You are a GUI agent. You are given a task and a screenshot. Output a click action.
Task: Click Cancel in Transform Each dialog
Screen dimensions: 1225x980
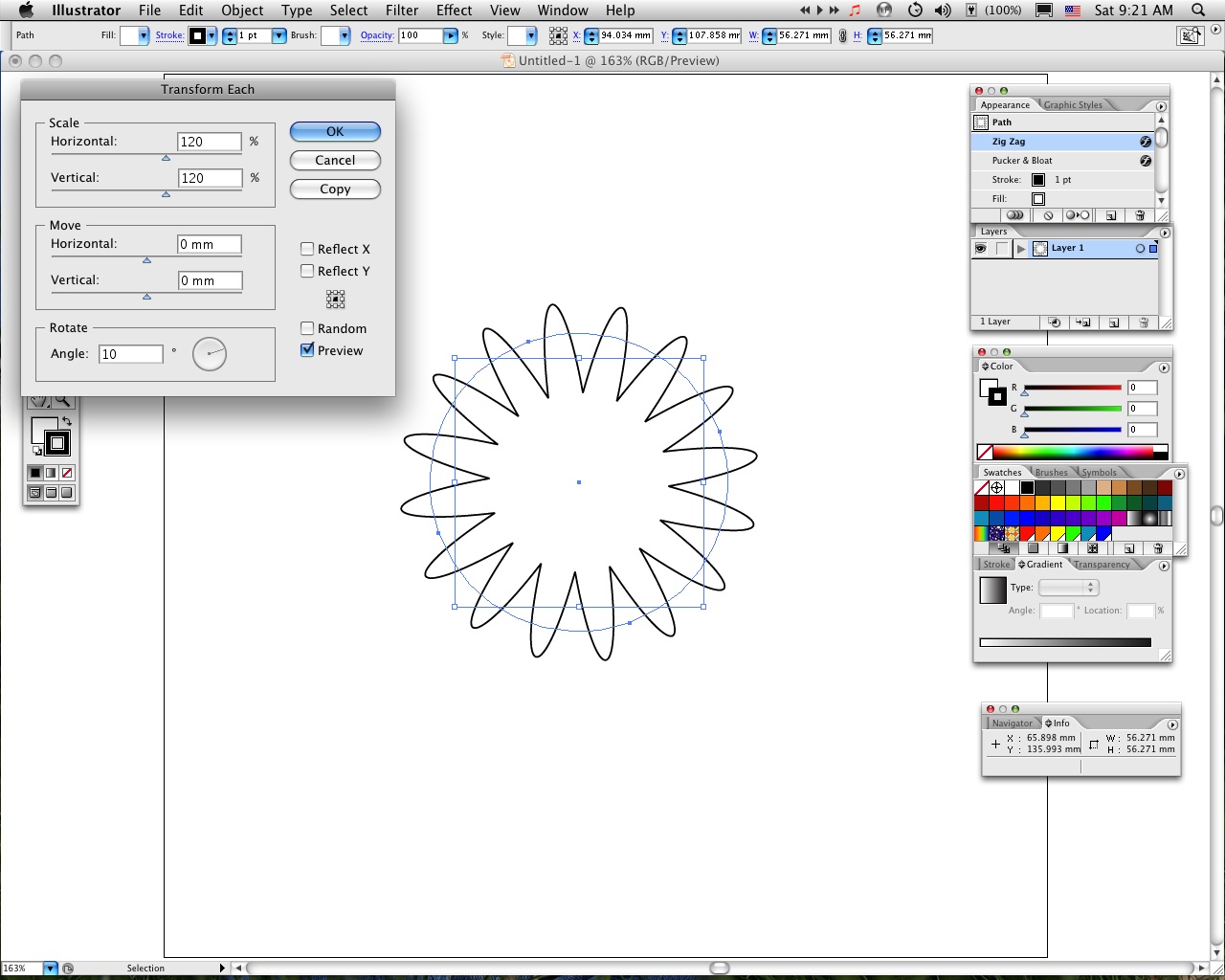coord(335,161)
